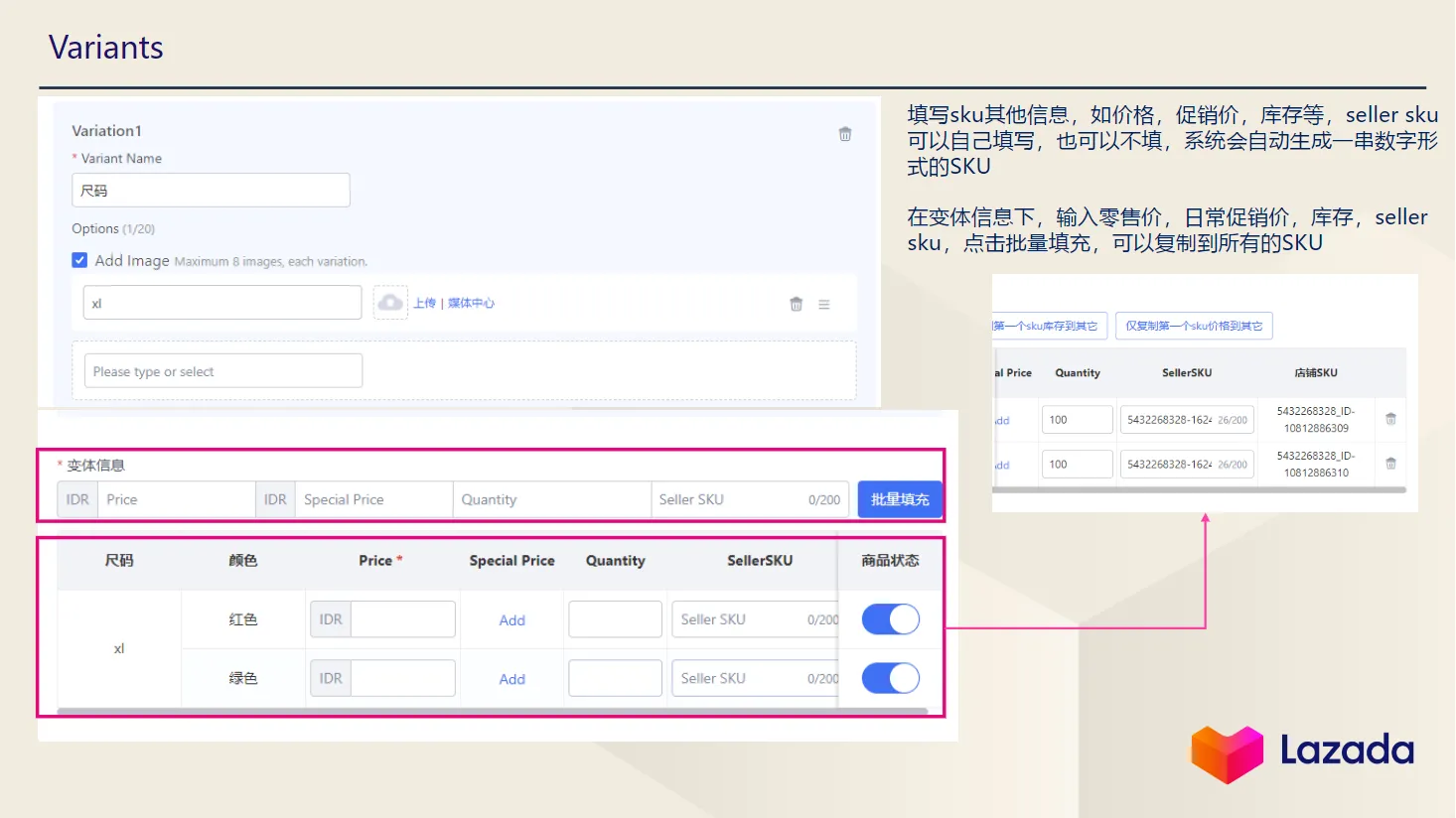Click the Variant Name field showing 尺码
Viewport: 1456px width, 818px height.
coord(211,190)
